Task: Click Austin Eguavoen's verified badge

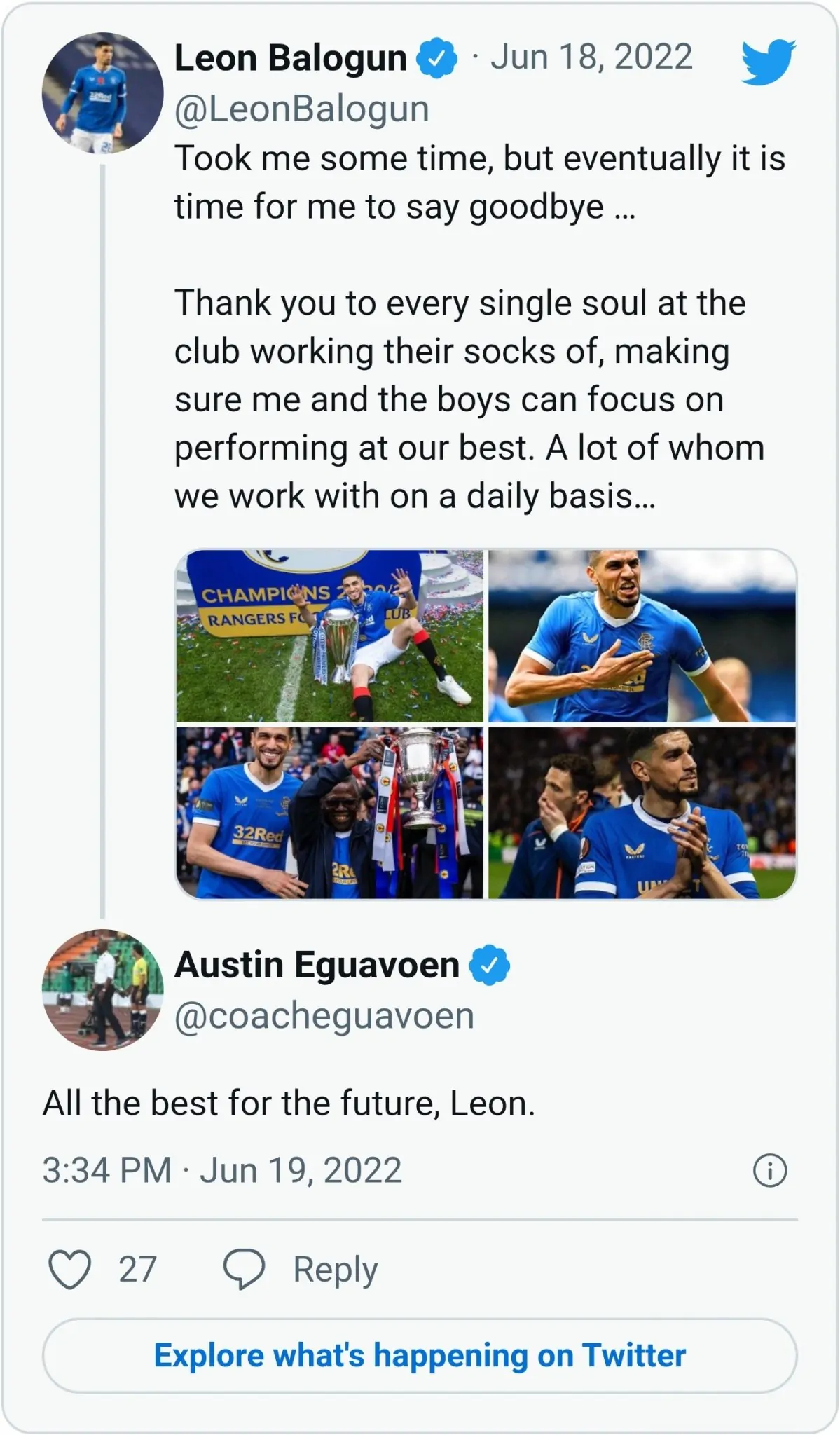Action: [x=489, y=966]
